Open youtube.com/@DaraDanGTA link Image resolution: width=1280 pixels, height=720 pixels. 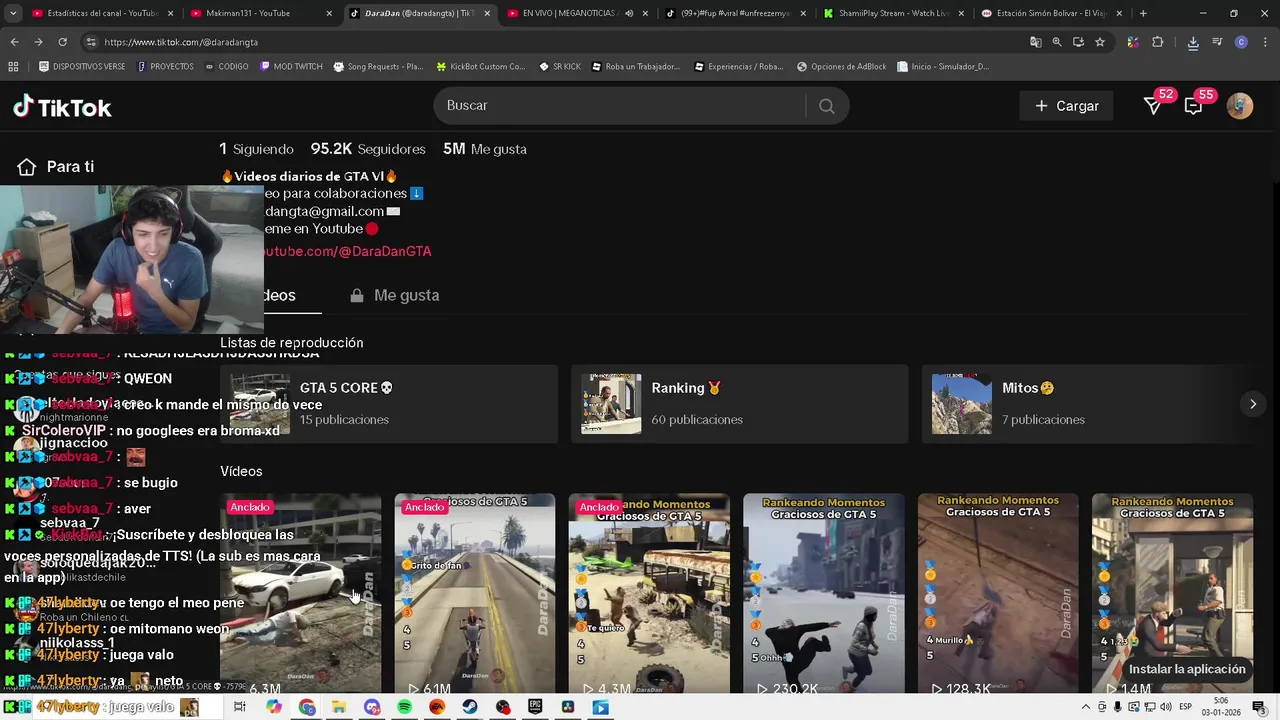tap(348, 251)
